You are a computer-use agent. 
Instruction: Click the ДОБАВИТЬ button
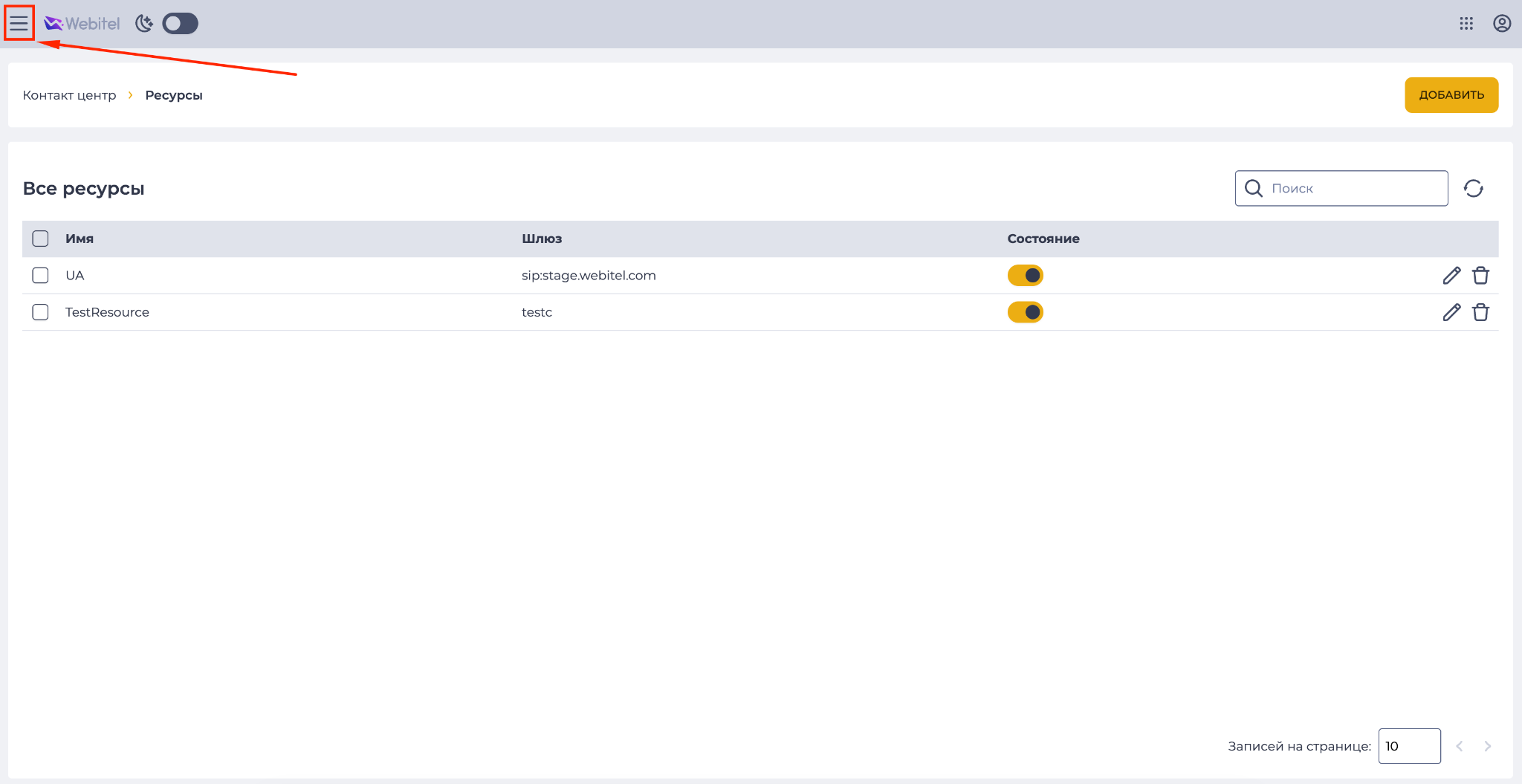[1451, 95]
